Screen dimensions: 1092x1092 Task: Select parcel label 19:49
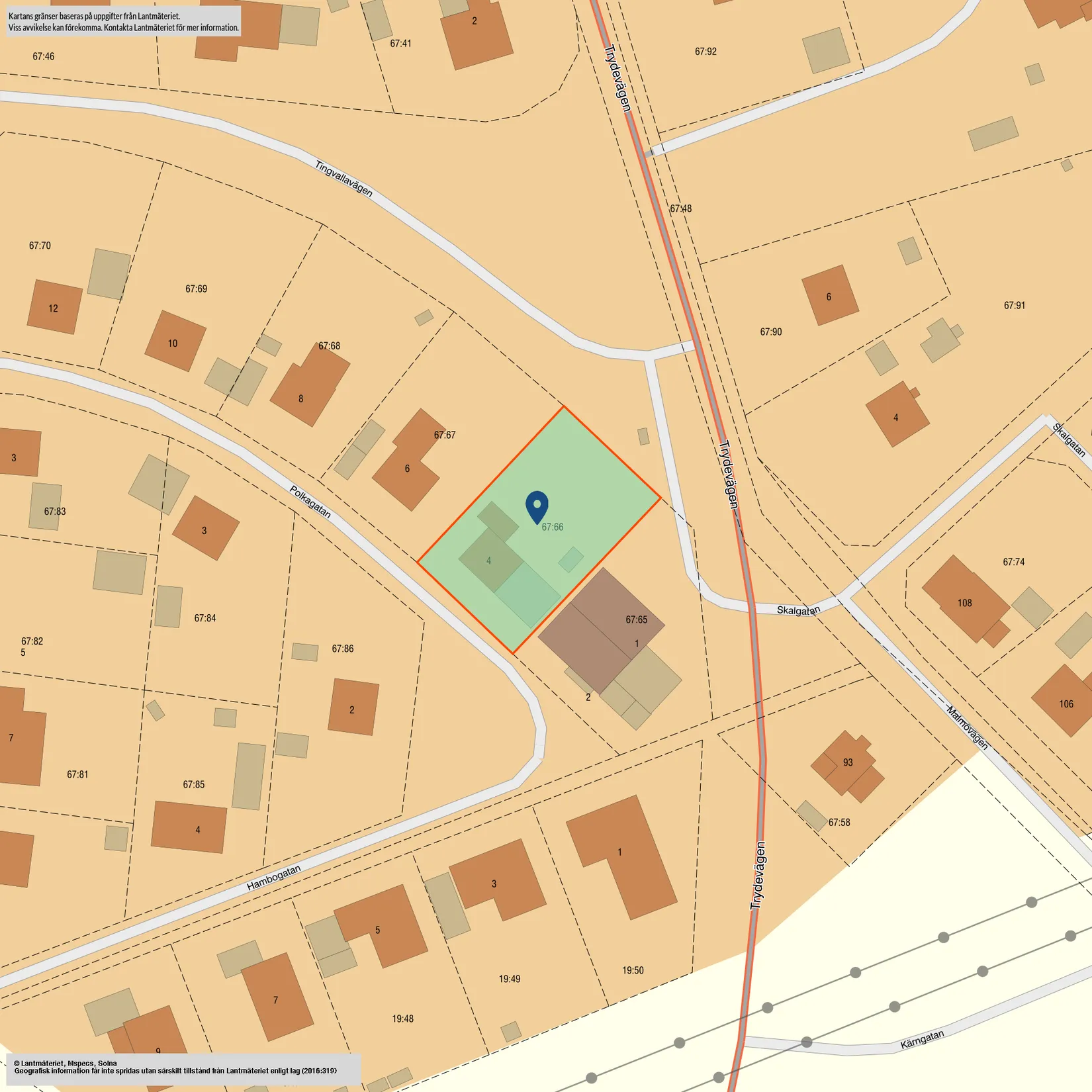click(509, 979)
